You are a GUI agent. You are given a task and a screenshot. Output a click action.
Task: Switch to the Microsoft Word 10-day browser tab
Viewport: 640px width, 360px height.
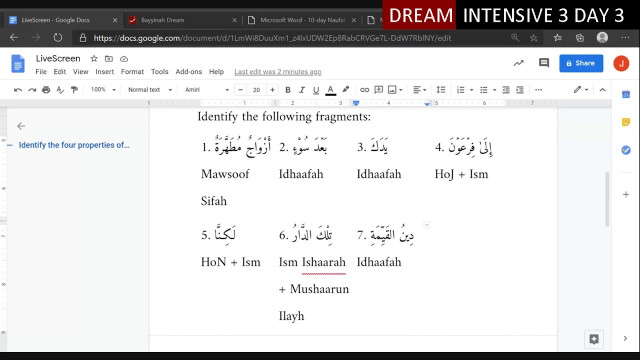[302, 20]
